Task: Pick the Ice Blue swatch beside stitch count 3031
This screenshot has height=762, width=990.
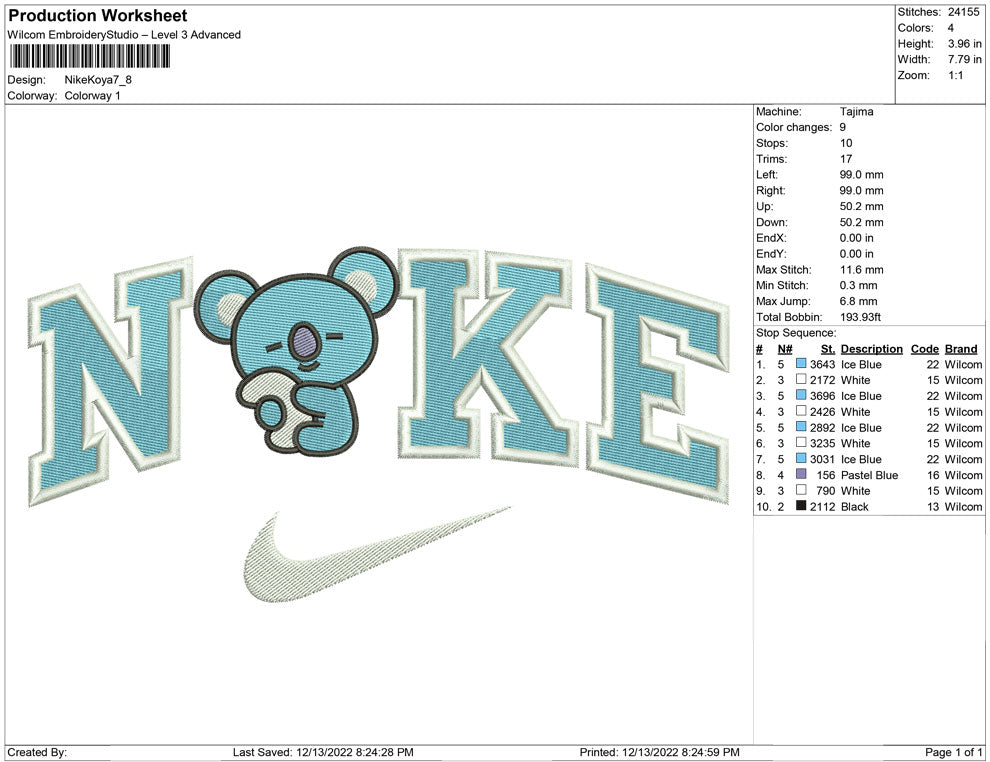Action: 801,458
